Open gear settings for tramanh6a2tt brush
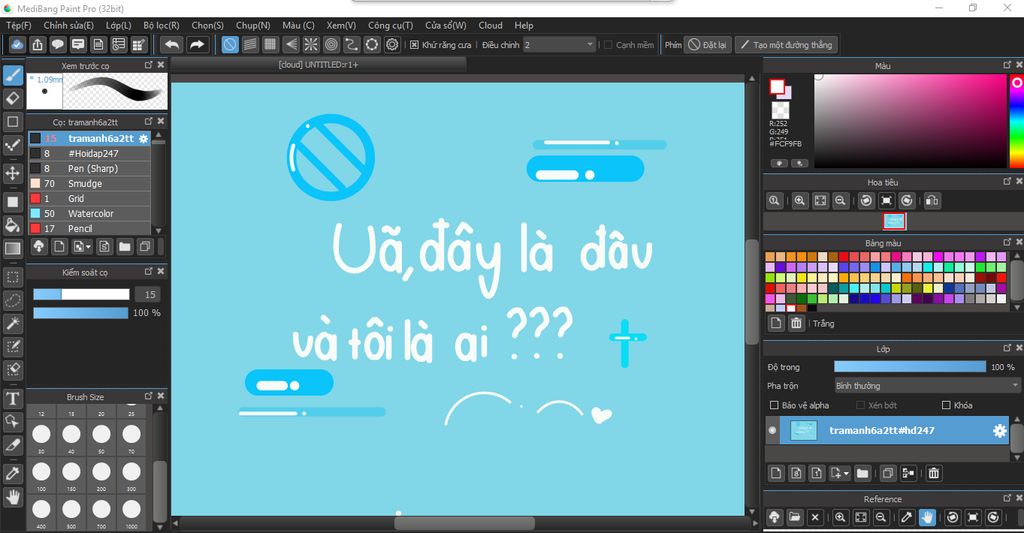Screen dimensions: 1024x533 (x=144, y=138)
